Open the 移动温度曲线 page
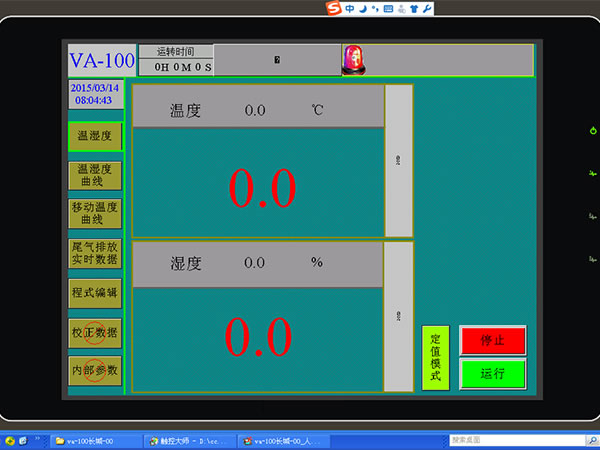 pyautogui.click(x=95, y=213)
